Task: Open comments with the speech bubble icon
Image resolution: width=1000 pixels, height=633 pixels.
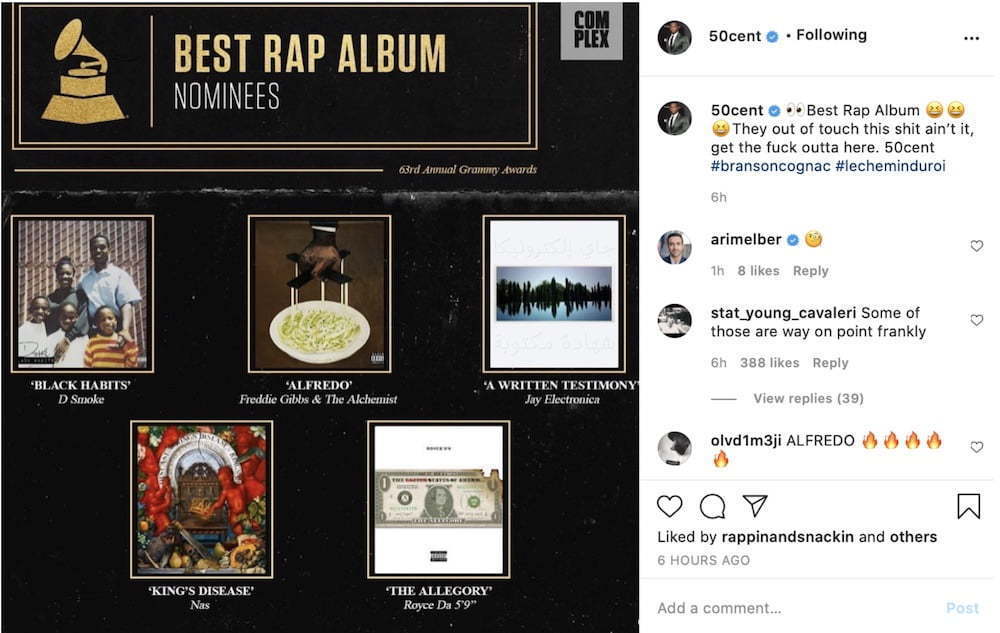Action: [712, 506]
